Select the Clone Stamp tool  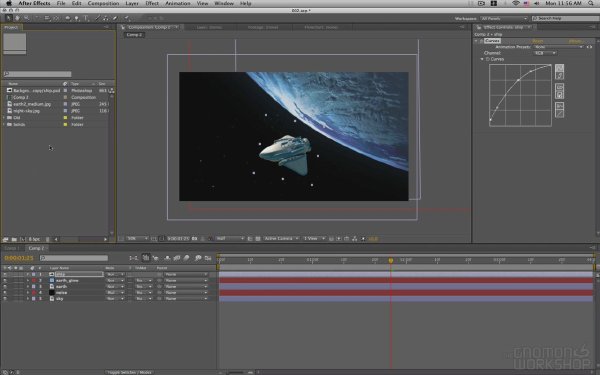pyautogui.click(x=106, y=18)
